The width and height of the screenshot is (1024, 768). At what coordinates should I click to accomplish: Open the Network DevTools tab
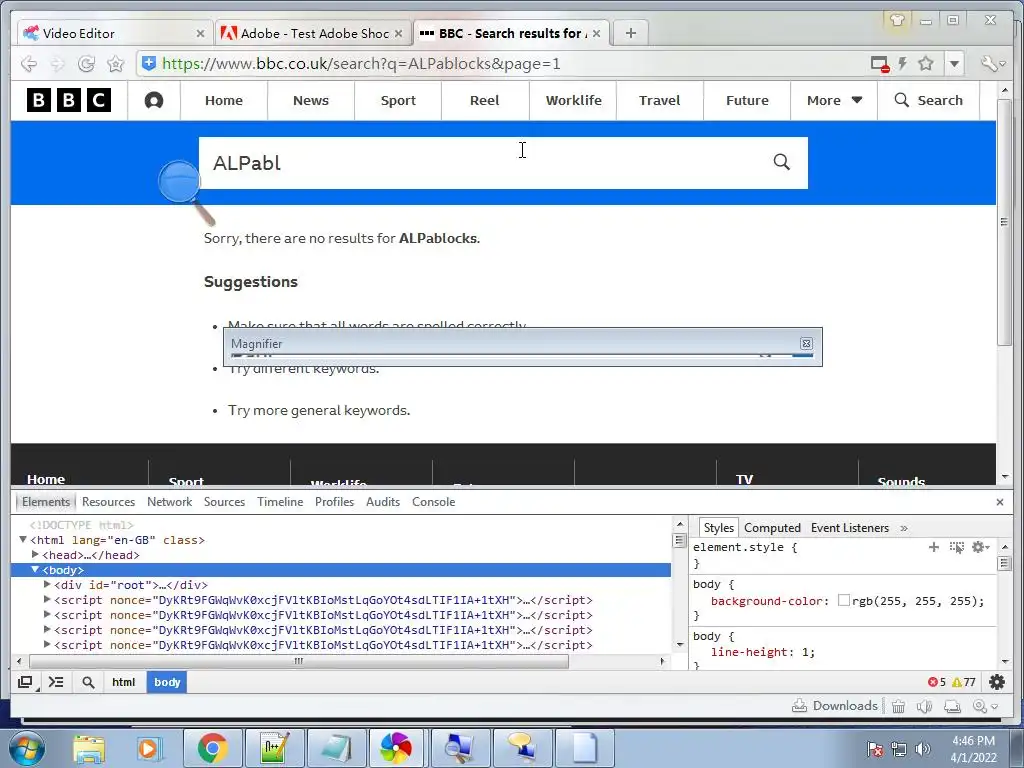[169, 502]
